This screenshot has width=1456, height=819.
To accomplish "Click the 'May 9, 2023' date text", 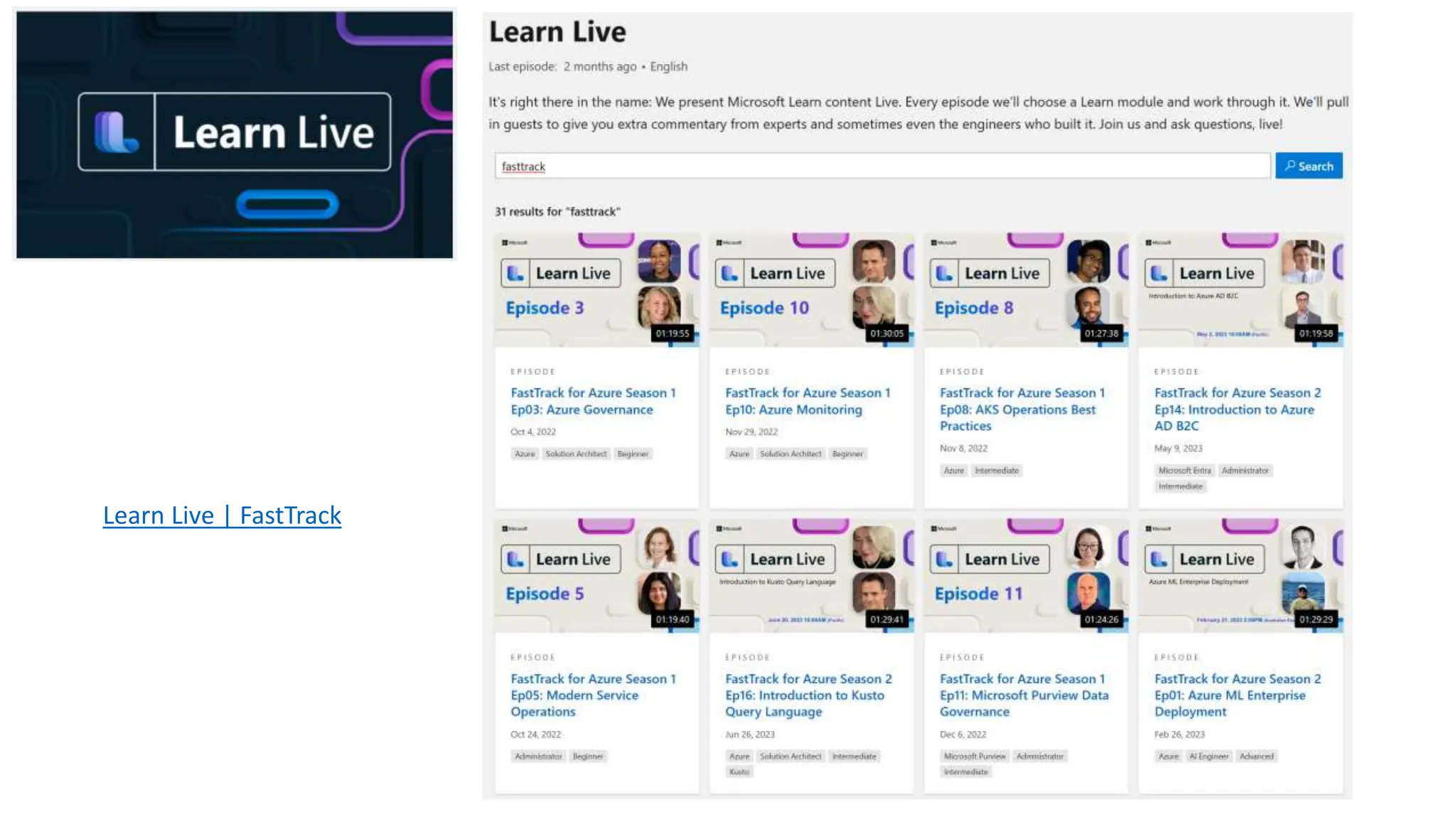I will (x=1178, y=448).
